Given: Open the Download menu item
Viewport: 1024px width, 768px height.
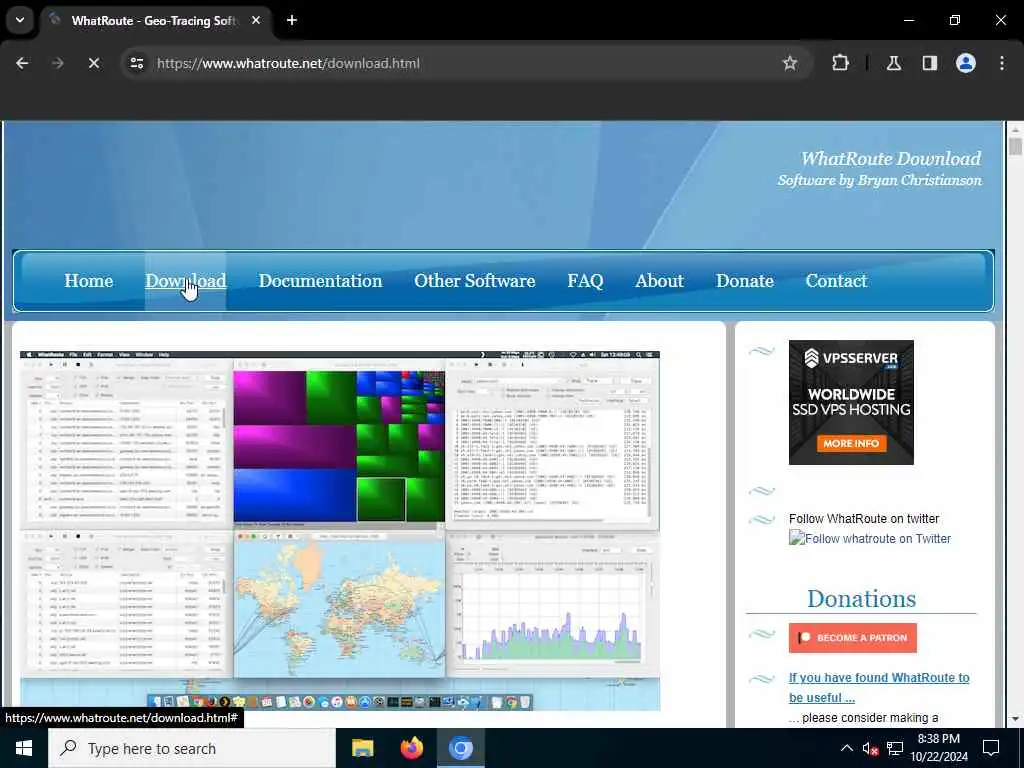Looking at the screenshot, I should [x=185, y=281].
